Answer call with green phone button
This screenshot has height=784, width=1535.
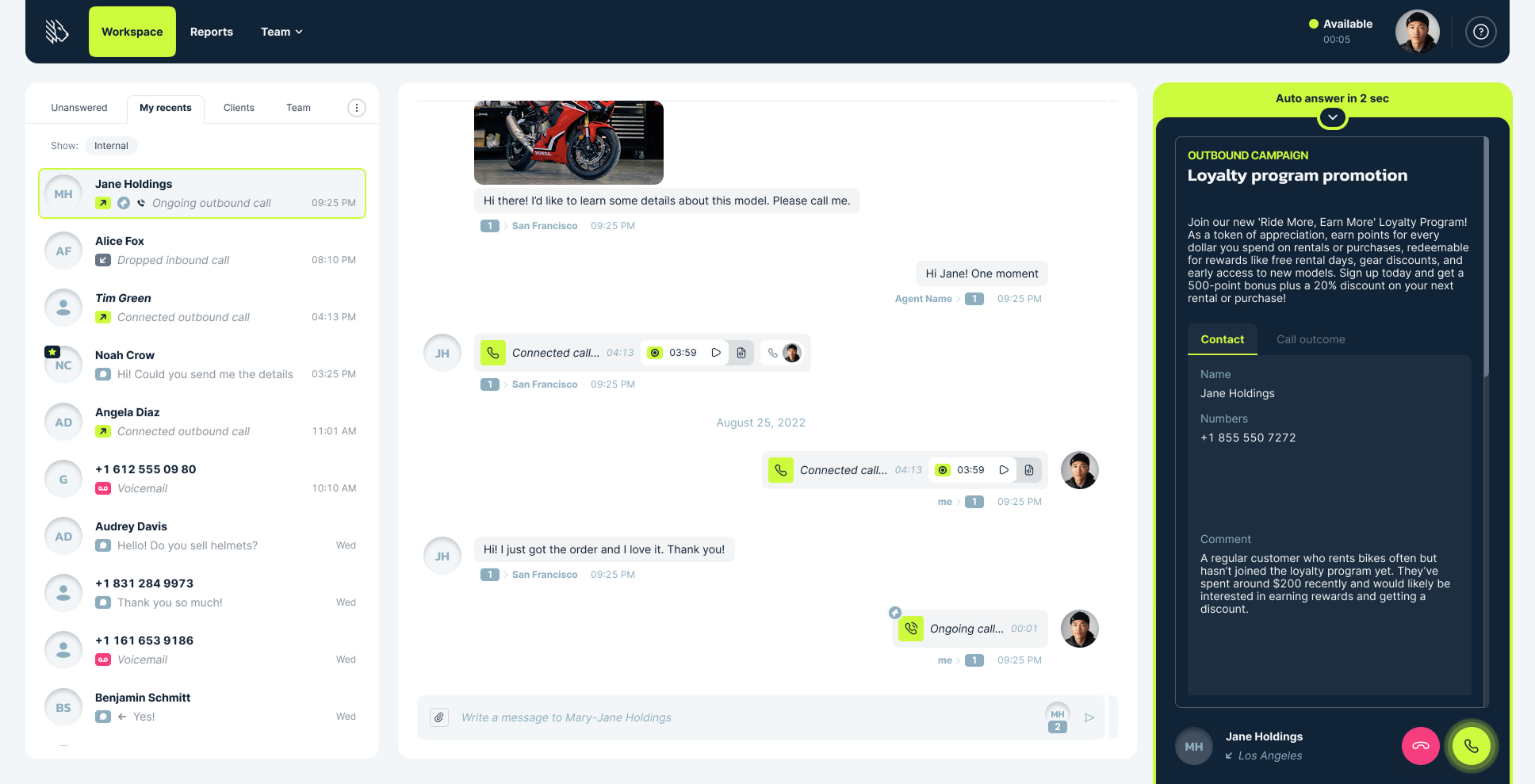point(1471,746)
